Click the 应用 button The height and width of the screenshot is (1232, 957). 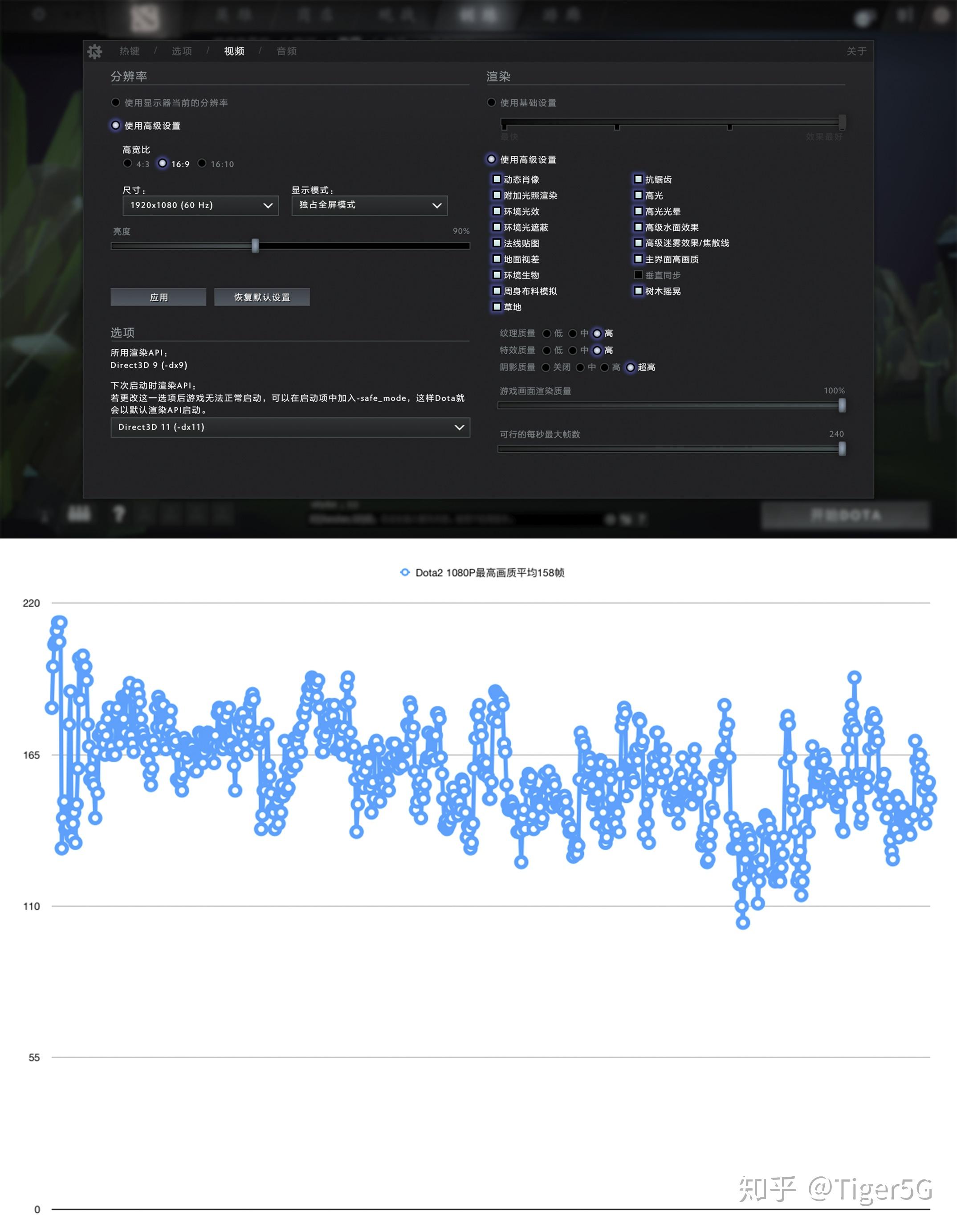coord(159,297)
